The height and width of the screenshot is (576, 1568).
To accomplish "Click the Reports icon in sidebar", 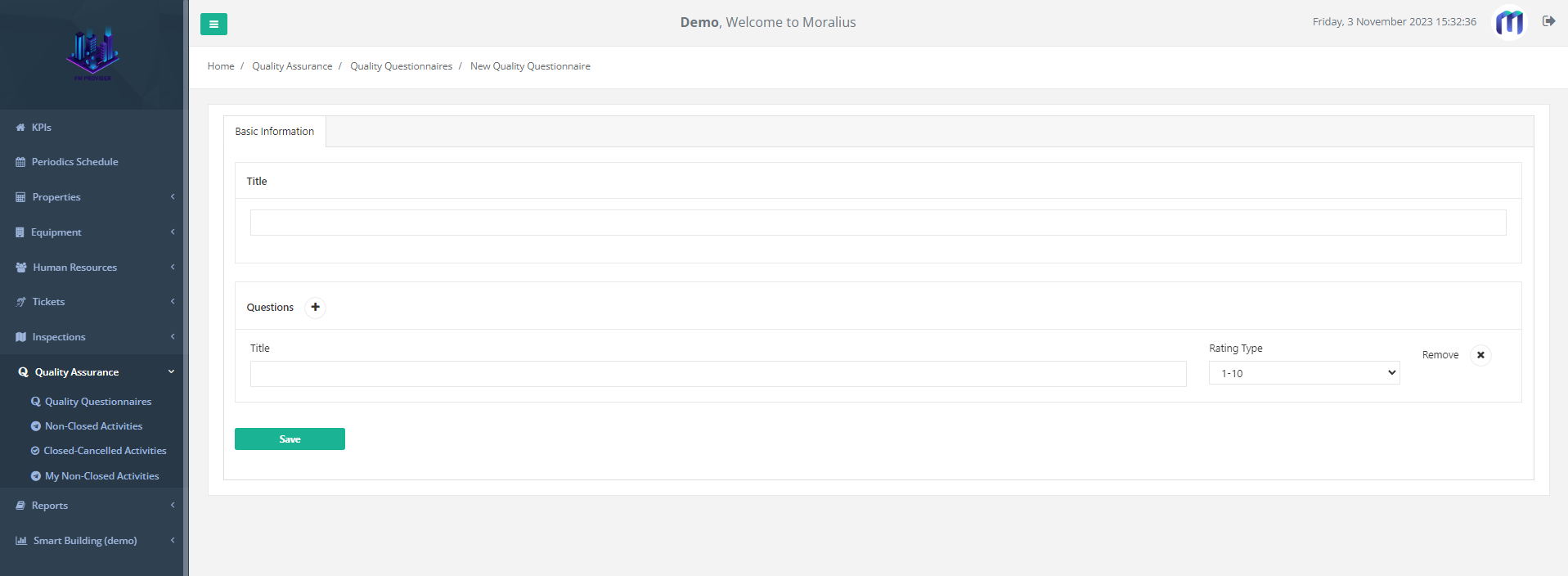I will click(x=20, y=506).
